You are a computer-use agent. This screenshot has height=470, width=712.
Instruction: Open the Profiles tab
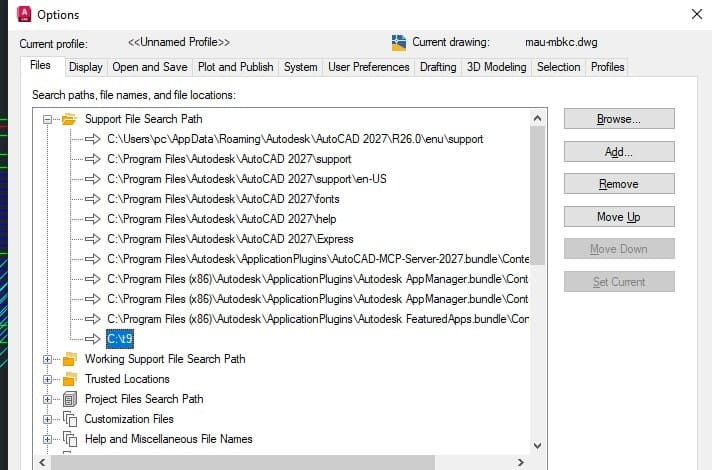click(x=608, y=67)
